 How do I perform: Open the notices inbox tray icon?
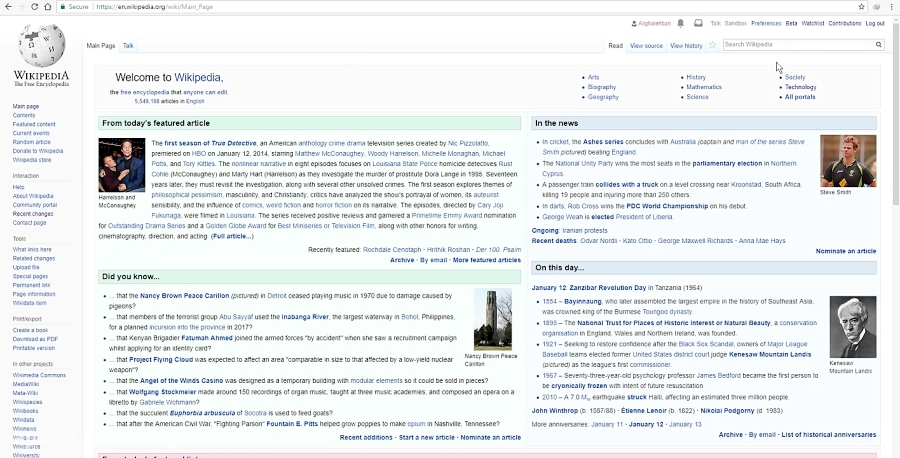pos(697,23)
